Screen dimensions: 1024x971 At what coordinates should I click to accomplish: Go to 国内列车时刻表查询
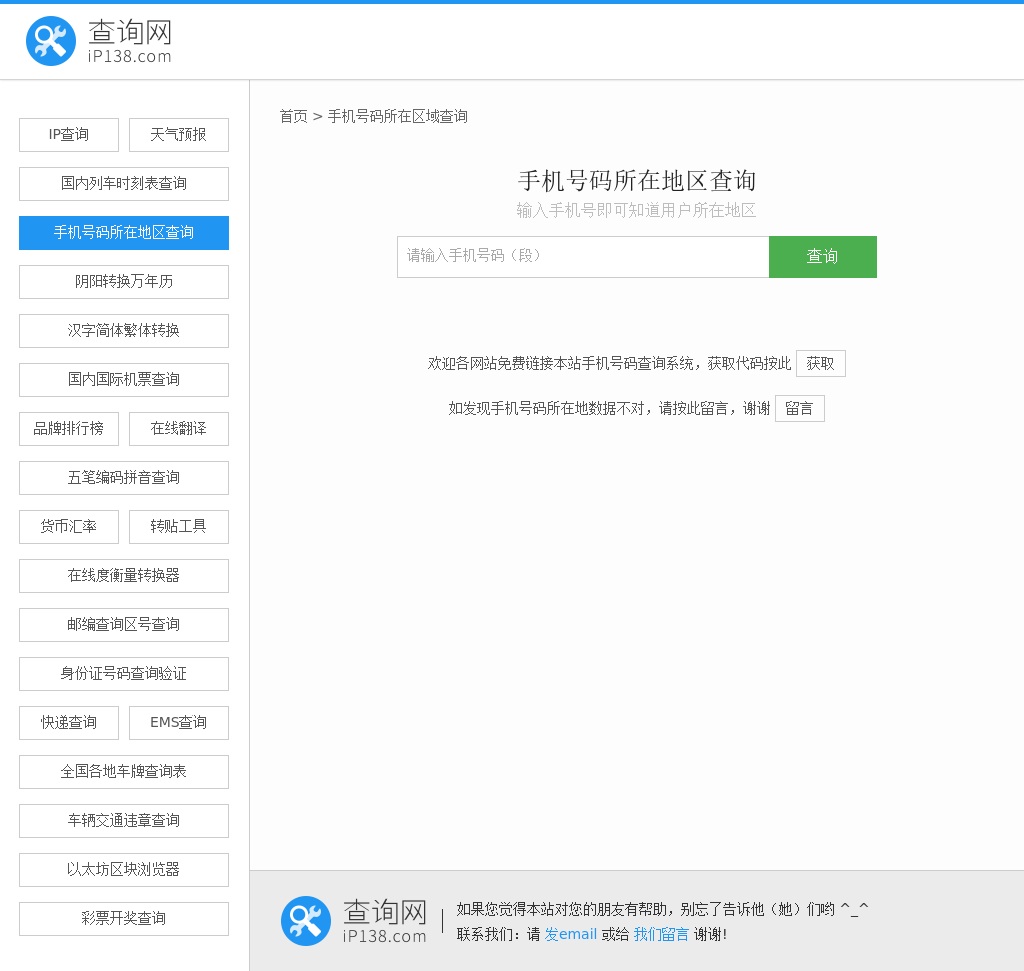pyautogui.click(x=124, y=184)
